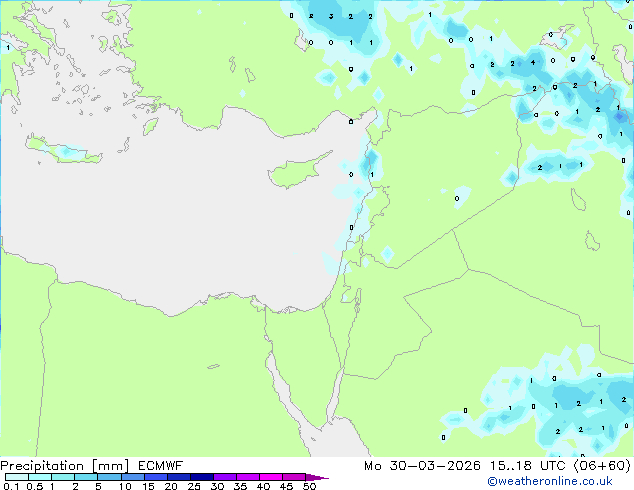Click the above-50 mm legend arrow tip
Screen dimensions: 634x490
(317, 477)
